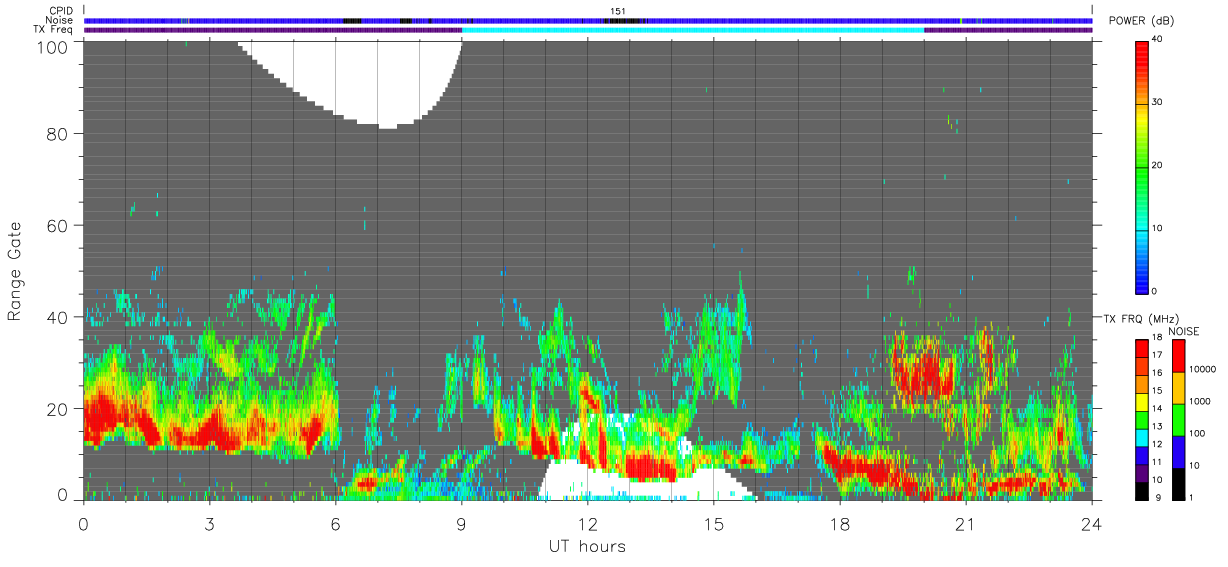
Task: Click the CPID label at the top left
Action: pyautogui.click(x=61, y=11)
